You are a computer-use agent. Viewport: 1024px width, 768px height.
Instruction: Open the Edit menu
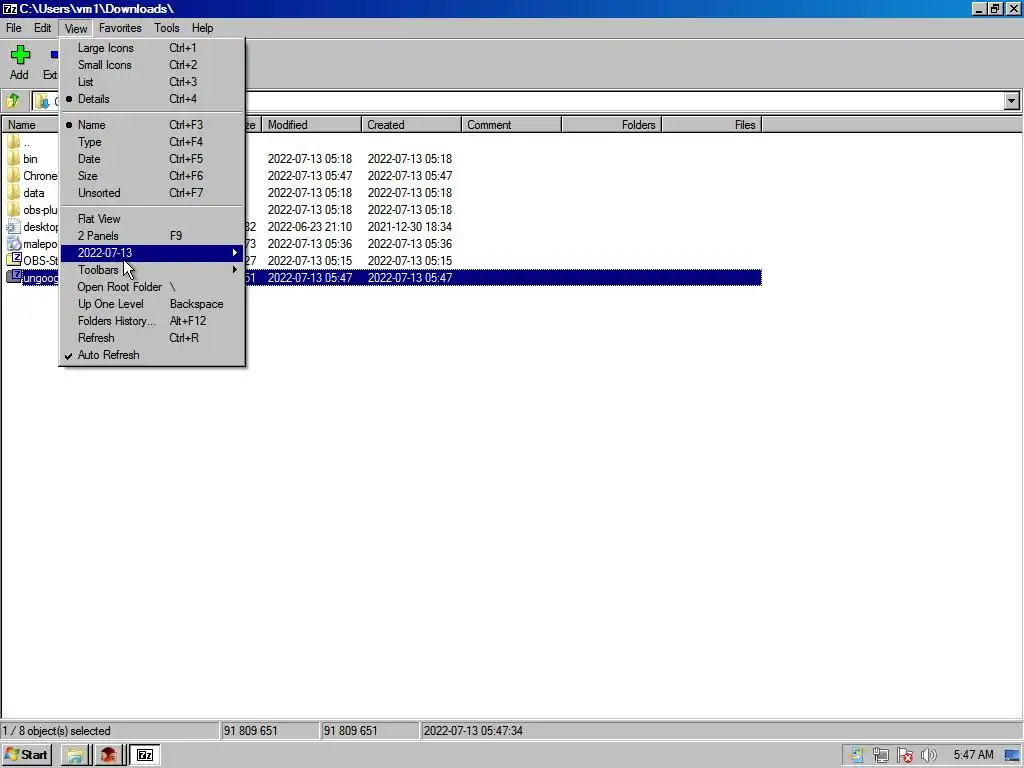point(42,28)
